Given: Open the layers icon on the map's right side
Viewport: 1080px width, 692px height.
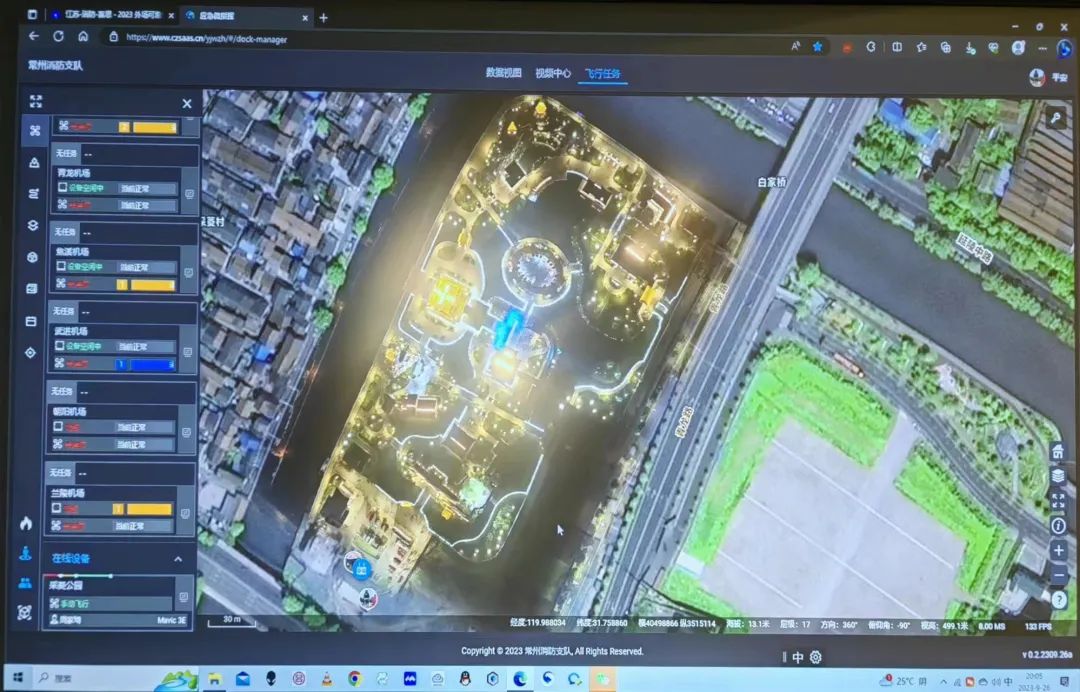Looking at the screenshot, I should pos(1058,476).
